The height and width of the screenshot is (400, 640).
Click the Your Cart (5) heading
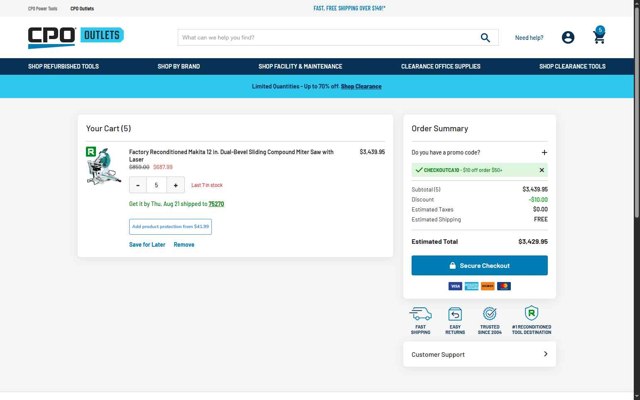109,129
